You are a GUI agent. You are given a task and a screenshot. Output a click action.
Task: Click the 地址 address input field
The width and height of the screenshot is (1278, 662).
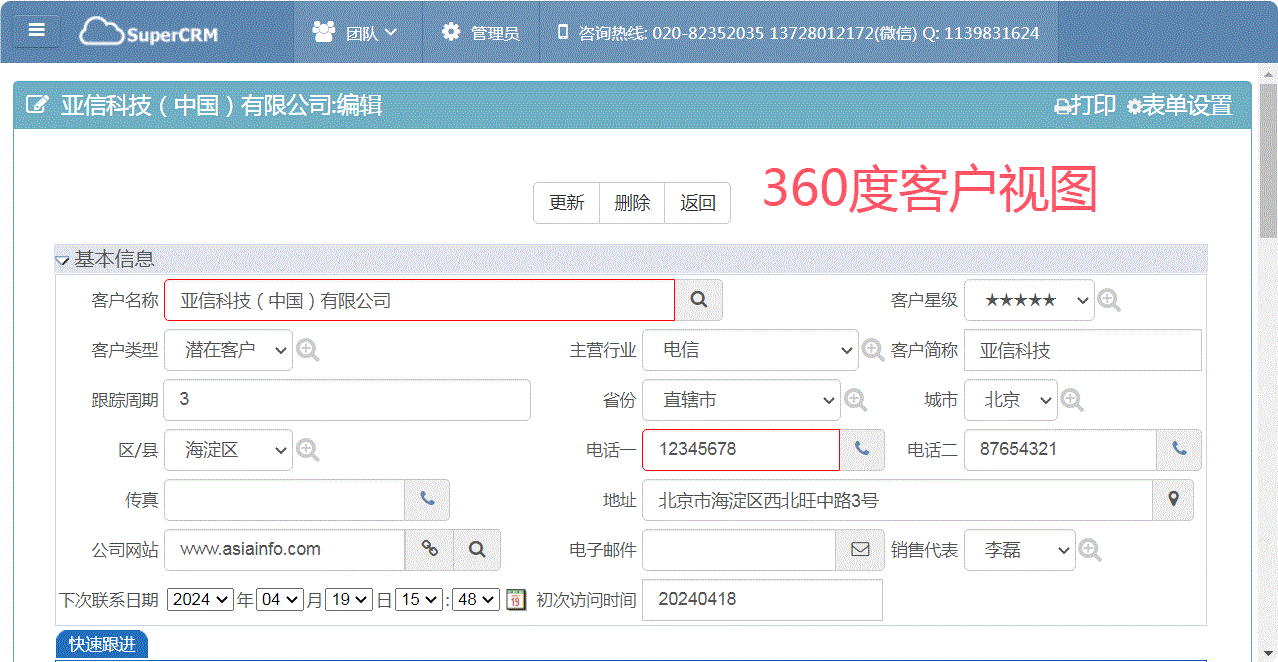(897, 500)
